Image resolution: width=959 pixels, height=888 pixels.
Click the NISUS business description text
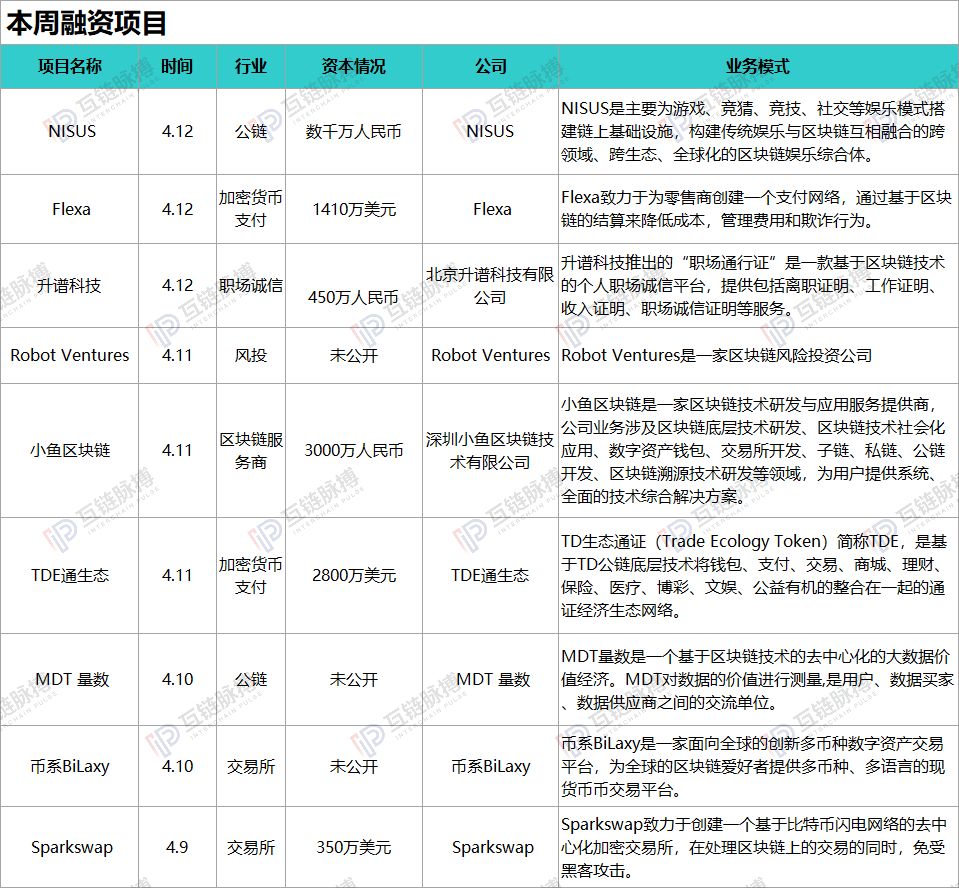click(754, 131)
